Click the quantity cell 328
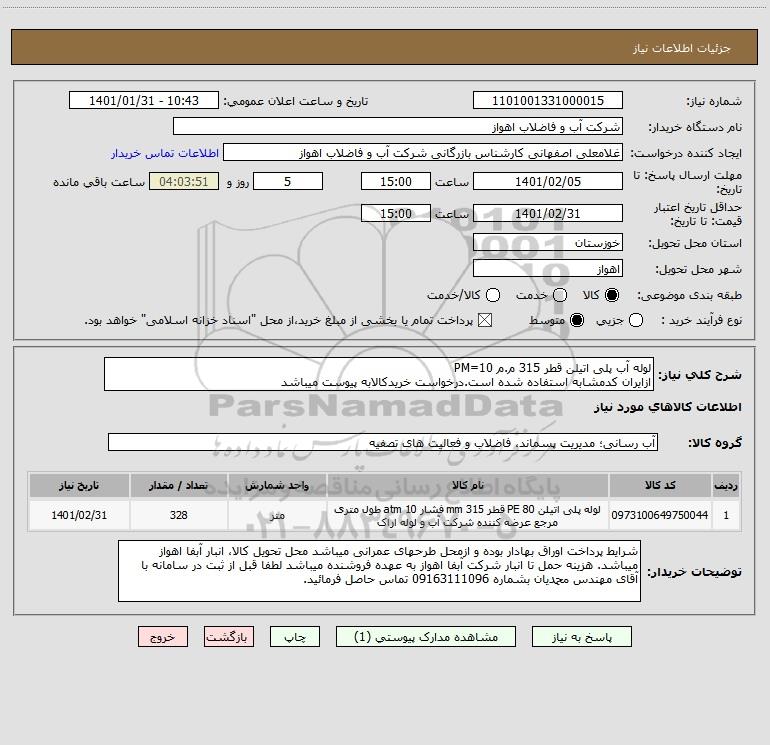Screen dimensions: 770x745 [179, 515]
